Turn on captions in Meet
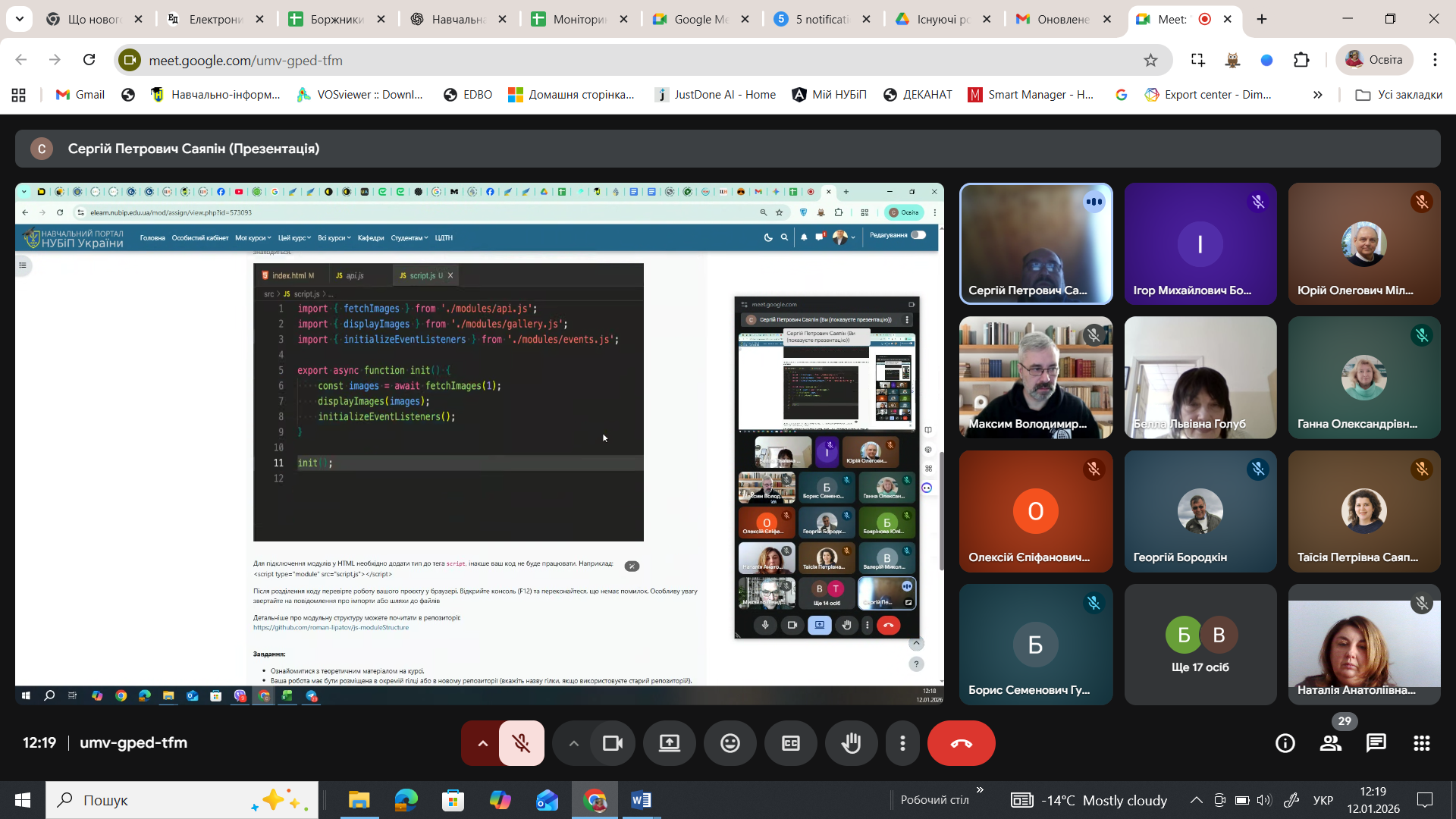The height and width of the screenshot is (819, 1456). [x=790, y=743]
